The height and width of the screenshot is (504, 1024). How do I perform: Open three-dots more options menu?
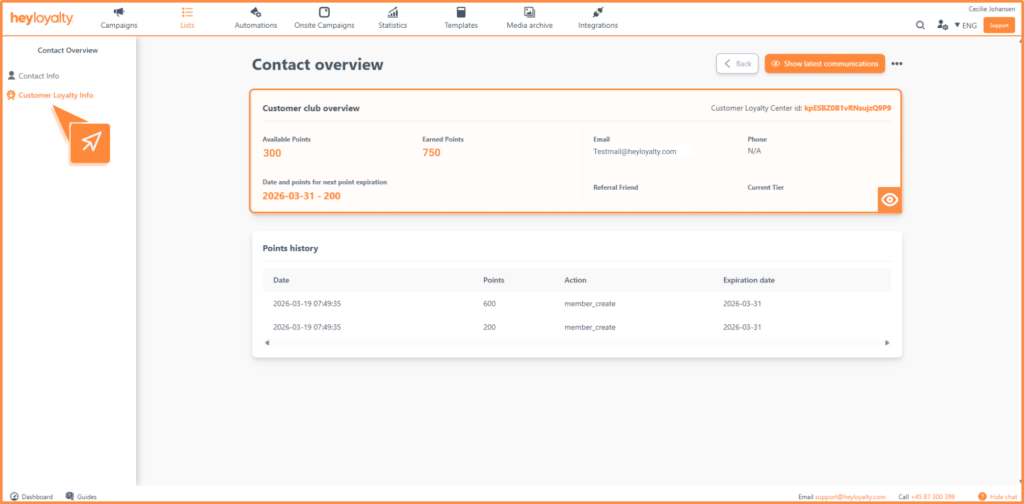pos(897,64)
